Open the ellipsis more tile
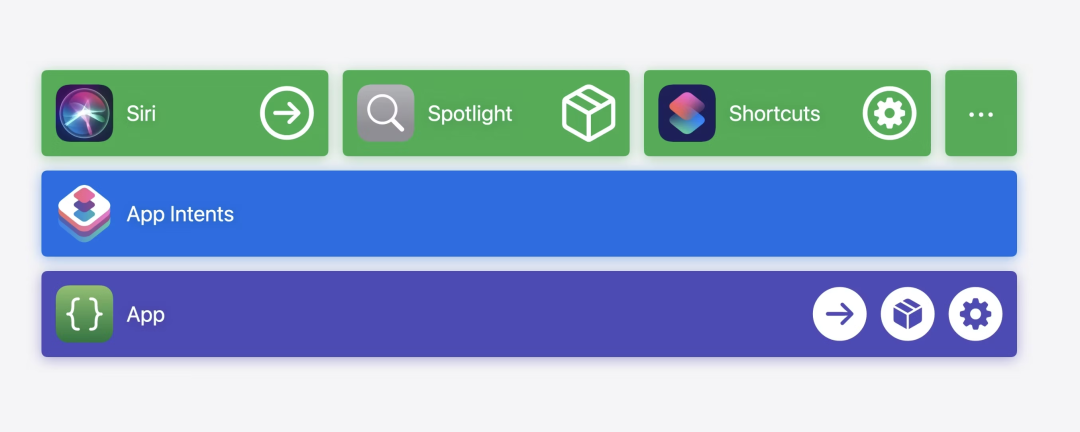 (x=981, y=114)
